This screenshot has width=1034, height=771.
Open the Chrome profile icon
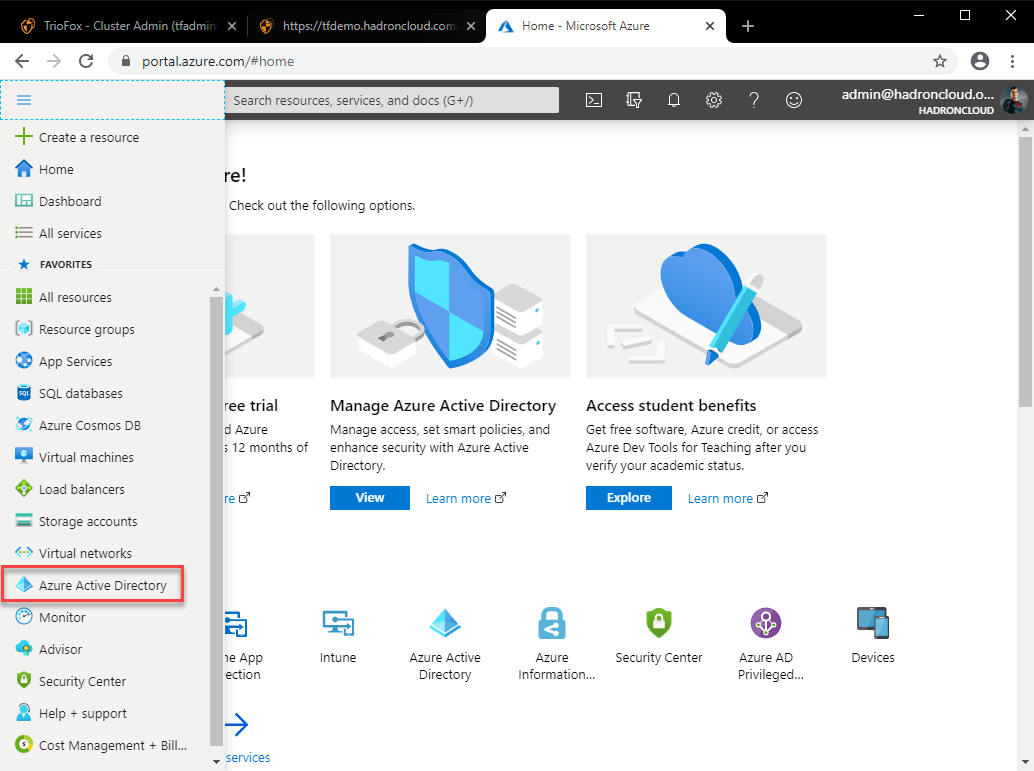tap(980, 61)
